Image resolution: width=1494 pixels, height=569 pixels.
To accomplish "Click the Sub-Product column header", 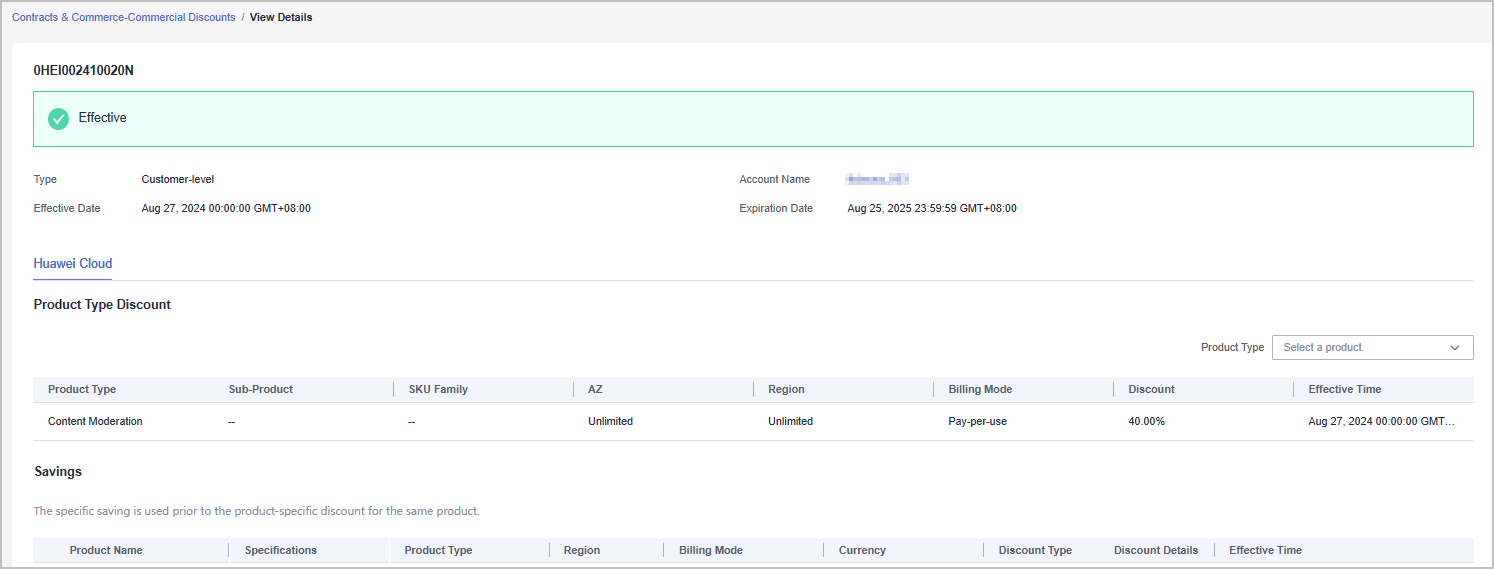I will tap(261, 389).
